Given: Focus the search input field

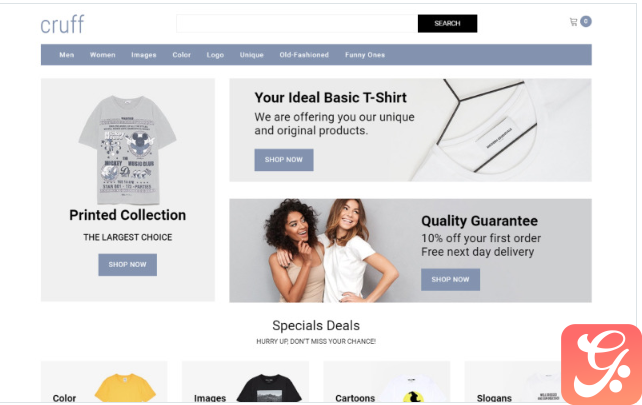Looking at the screenshot, I should pyautogui.click(x=297, y=23).
